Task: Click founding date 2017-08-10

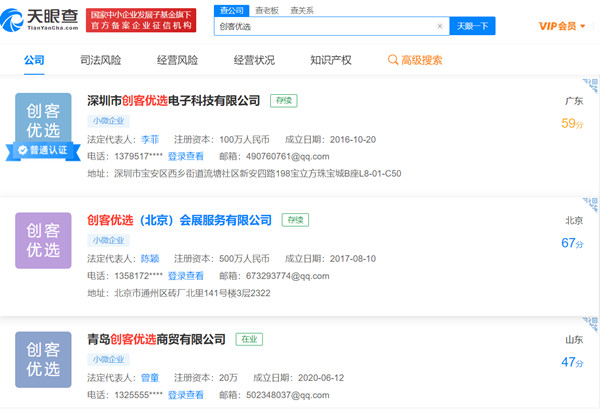Action: point(353,259)
